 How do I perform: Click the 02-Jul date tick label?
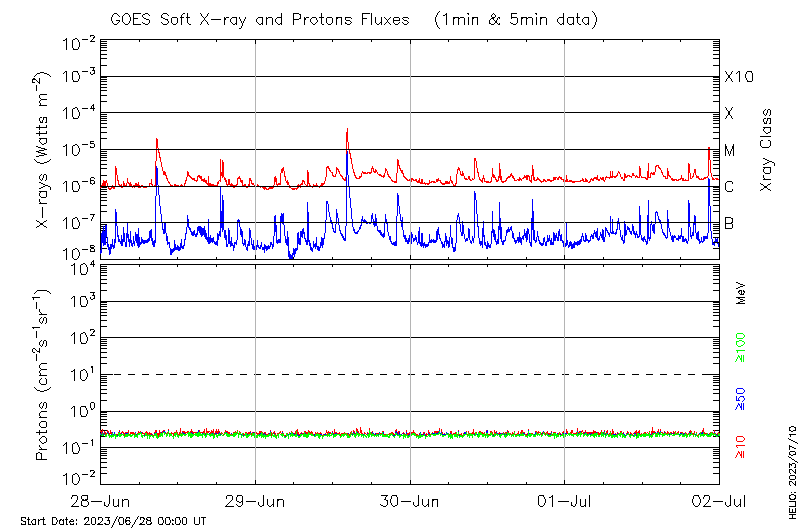click(x=718, y=499)
